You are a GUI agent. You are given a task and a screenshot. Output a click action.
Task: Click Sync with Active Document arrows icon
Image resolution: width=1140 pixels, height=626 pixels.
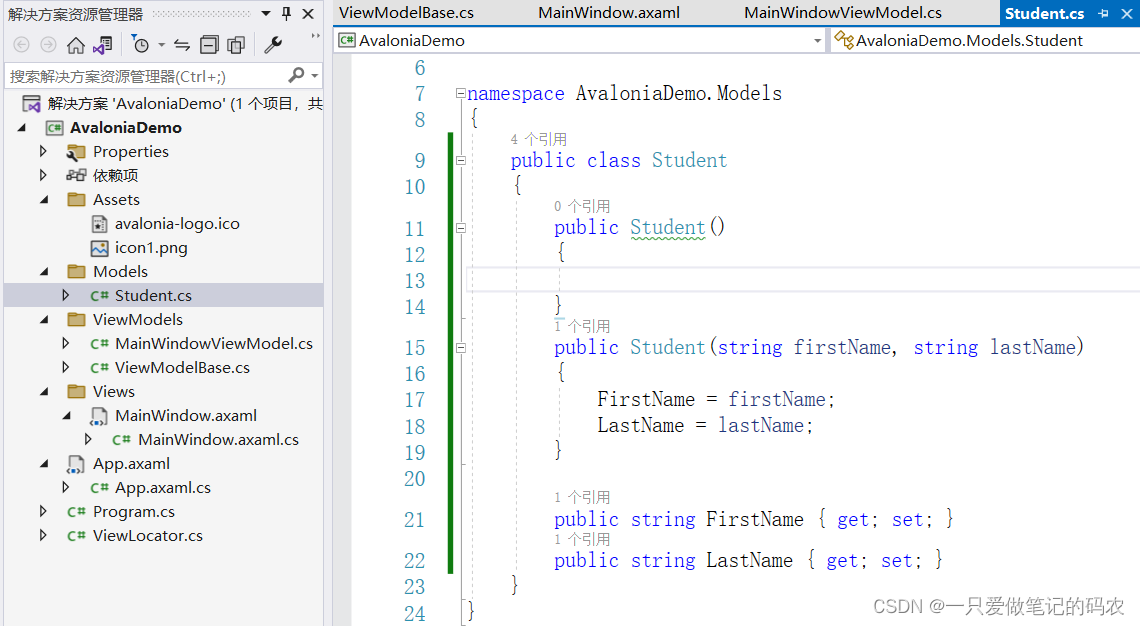(x=182, y=45)
